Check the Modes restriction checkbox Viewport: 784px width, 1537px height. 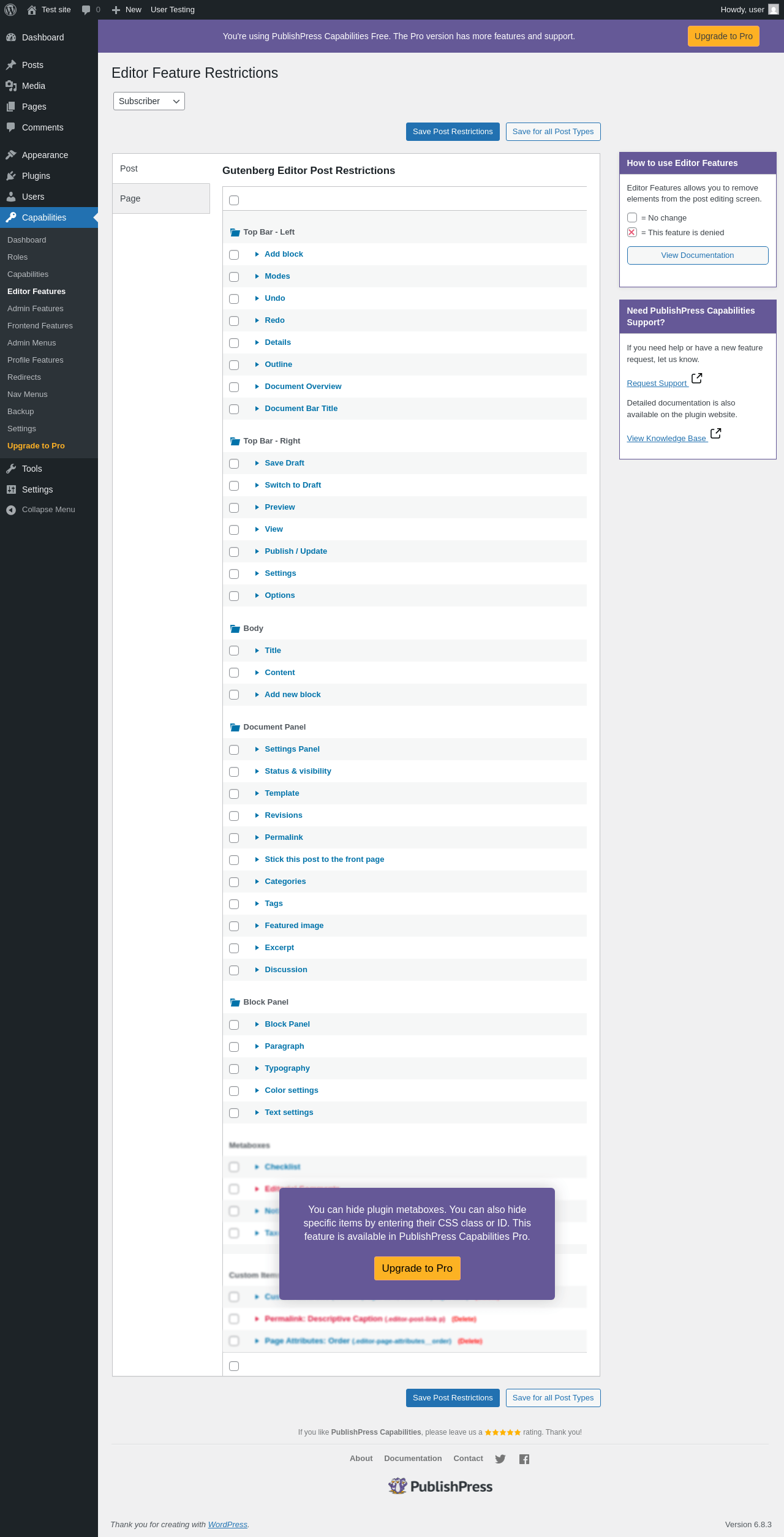coord(234,277)
